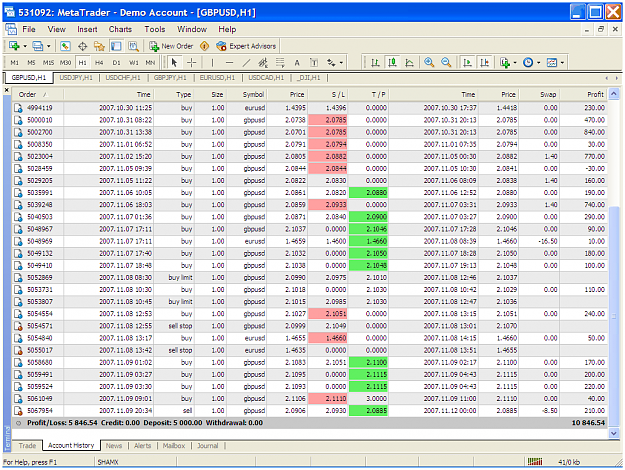Click the history list scroll up arrow
625x470 pixels.
[614, 94]
